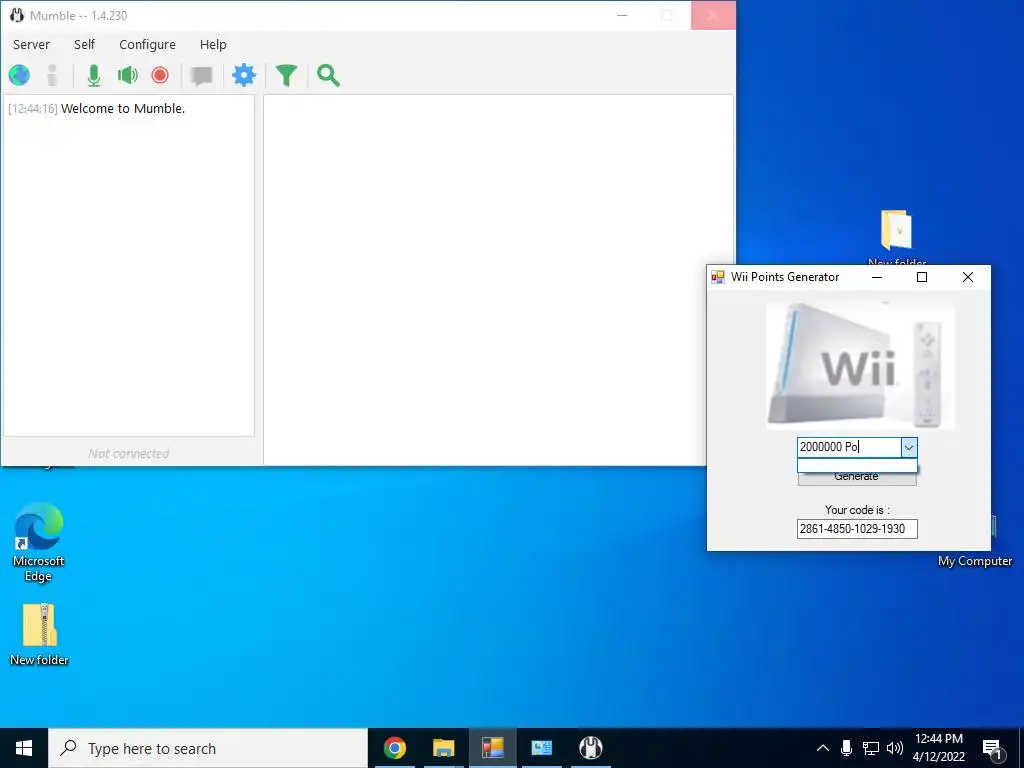Select the generated code text field
The height and width of the screenshot is (768, 1024).
[x=857, y=529]
